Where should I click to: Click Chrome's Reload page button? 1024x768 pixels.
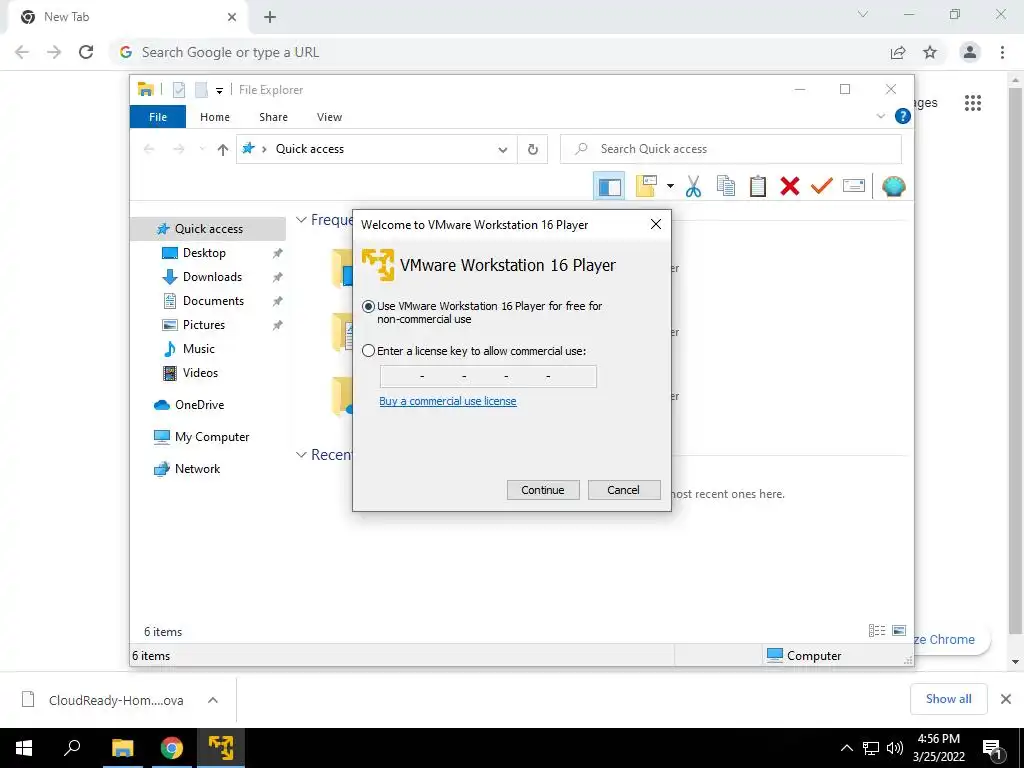click(x=86, y=52)
